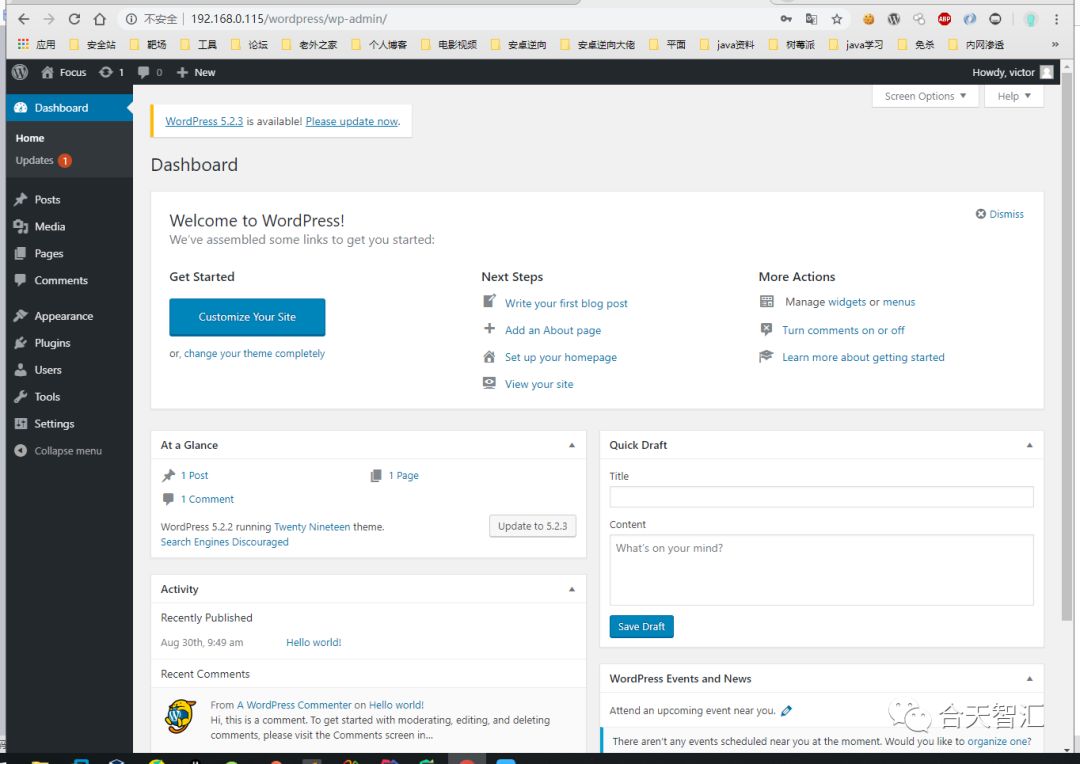Screen dimensions: 1080x764
Task: Bookmark this page with star icon
Action: point(837,19)
